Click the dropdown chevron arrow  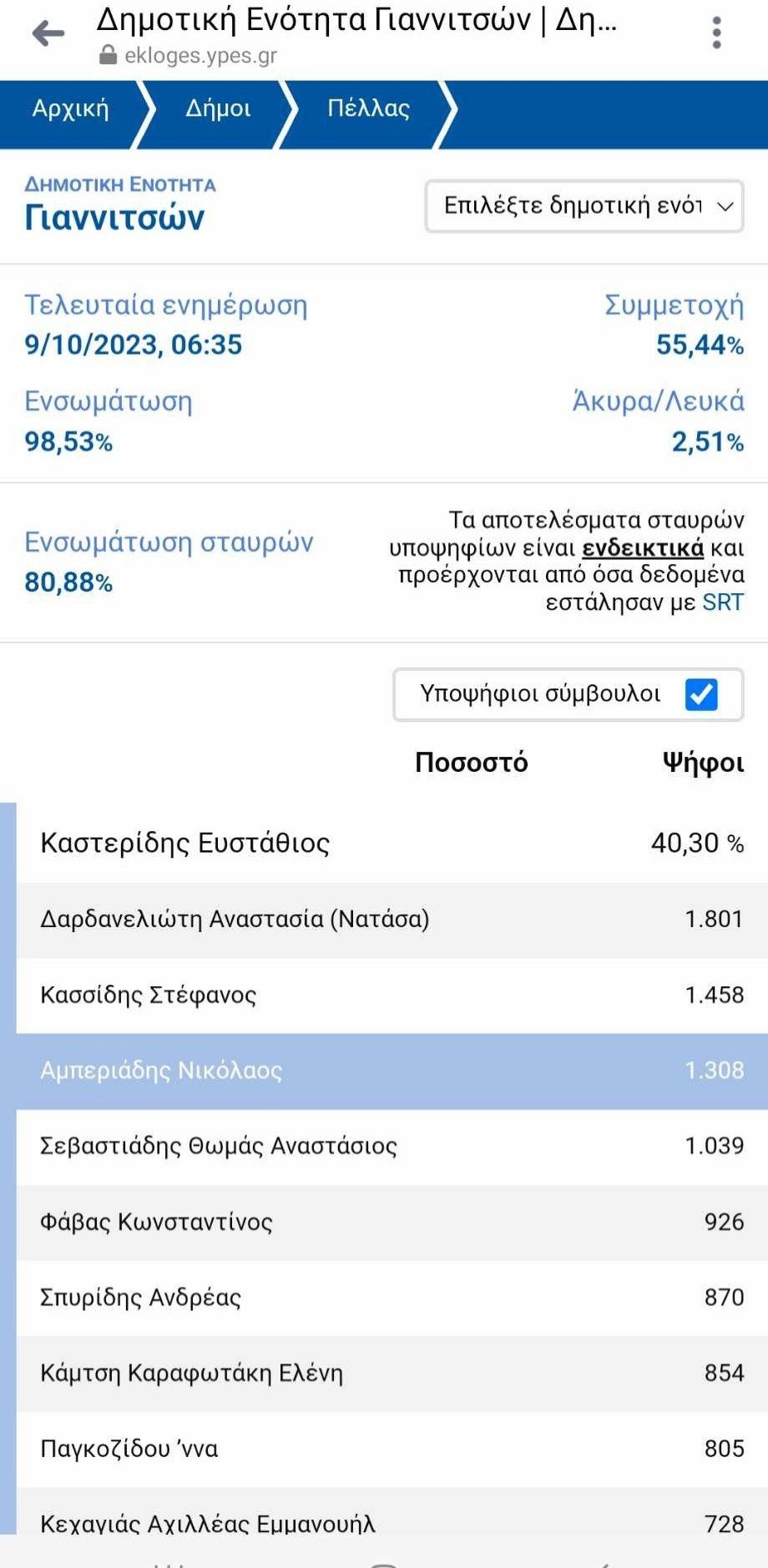pyautogui.click(x=725, y=206)
